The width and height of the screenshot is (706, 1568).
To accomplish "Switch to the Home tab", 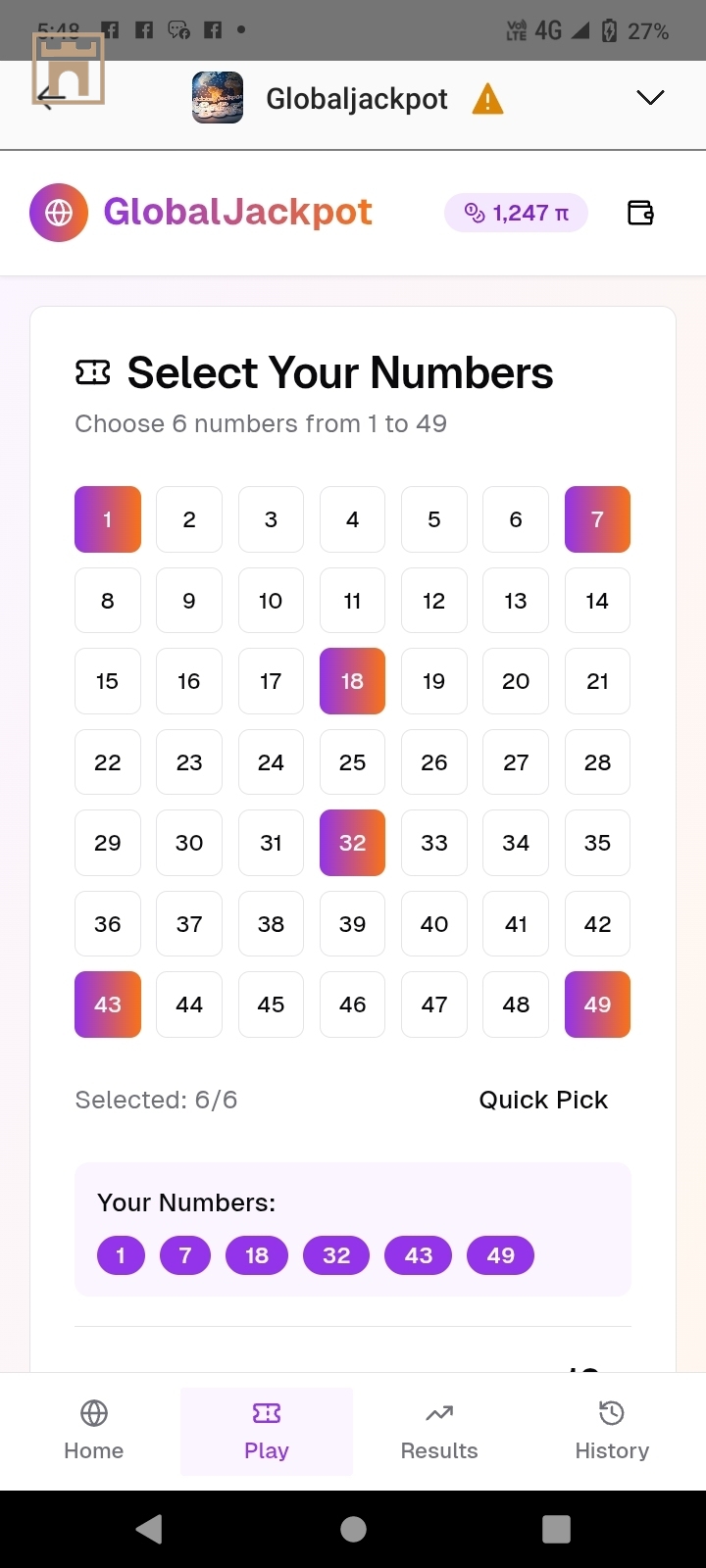I will point(94,1431).
